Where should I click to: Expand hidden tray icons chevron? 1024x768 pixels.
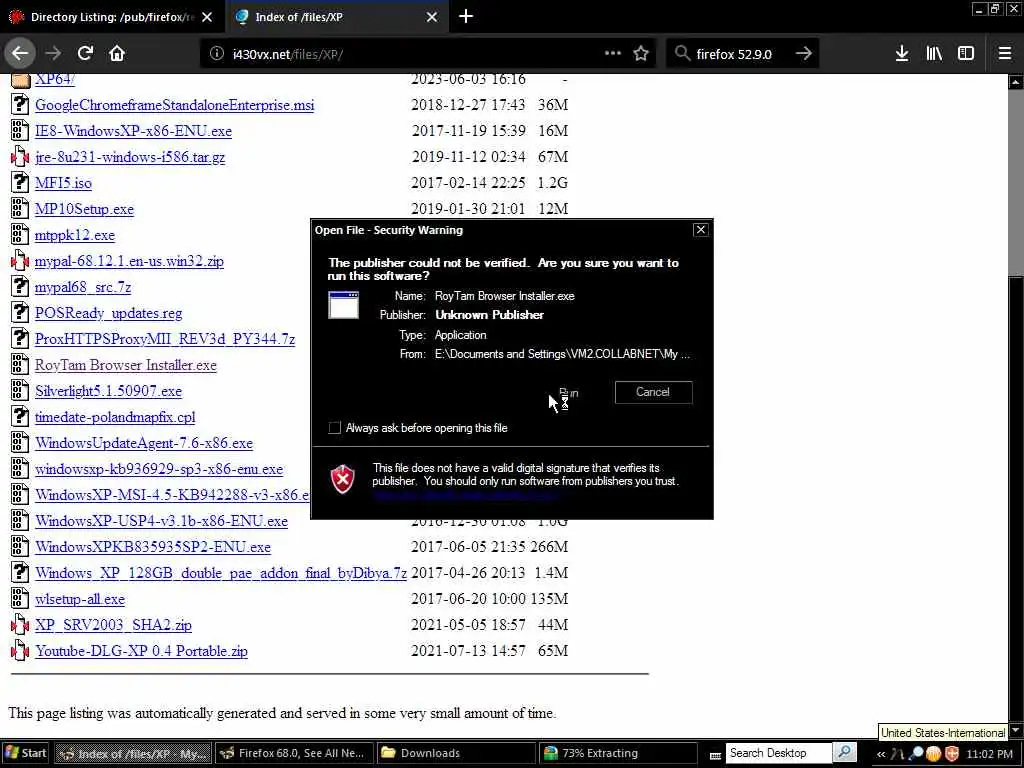point(880,754)
